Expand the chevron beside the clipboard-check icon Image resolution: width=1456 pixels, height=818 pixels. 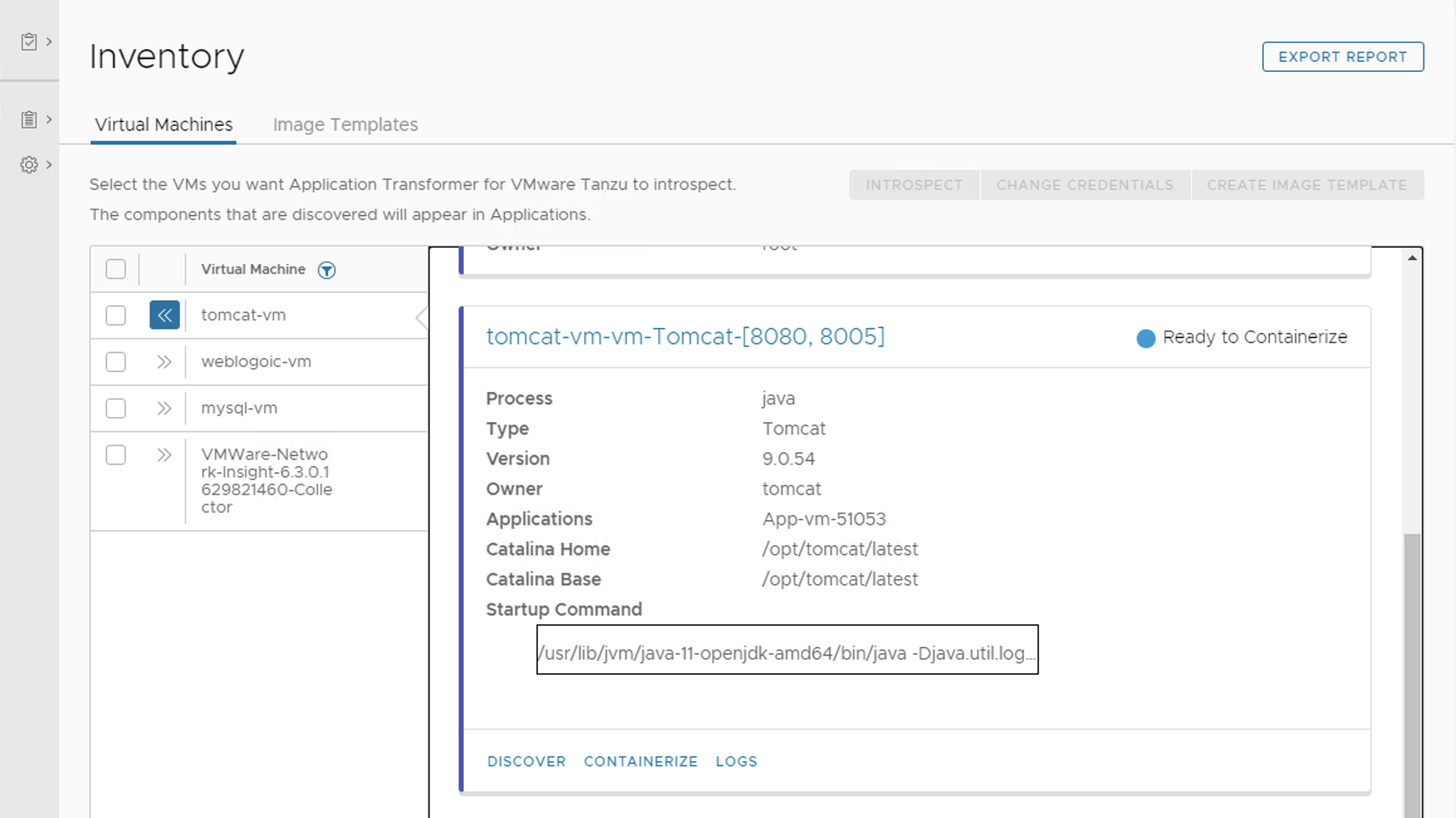tap(49, 41)
